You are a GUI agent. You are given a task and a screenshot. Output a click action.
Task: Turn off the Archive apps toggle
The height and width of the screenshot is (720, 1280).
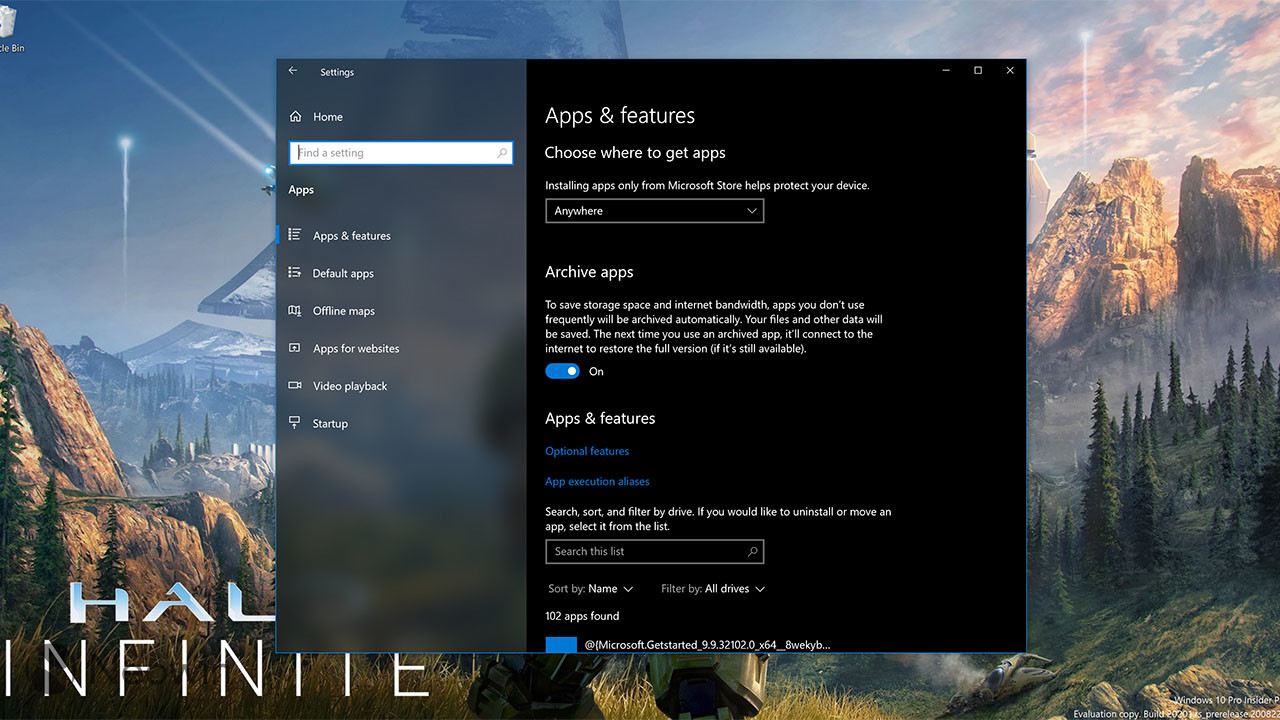pyautogui.click(x=562, y=371)
